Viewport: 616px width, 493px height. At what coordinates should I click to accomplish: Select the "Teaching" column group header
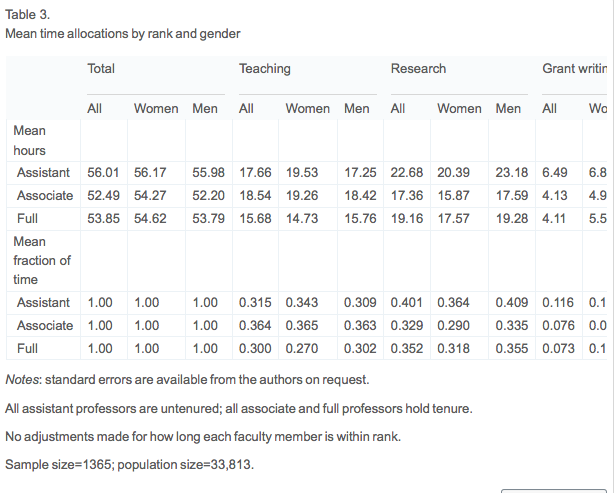(x=264, y=69)
